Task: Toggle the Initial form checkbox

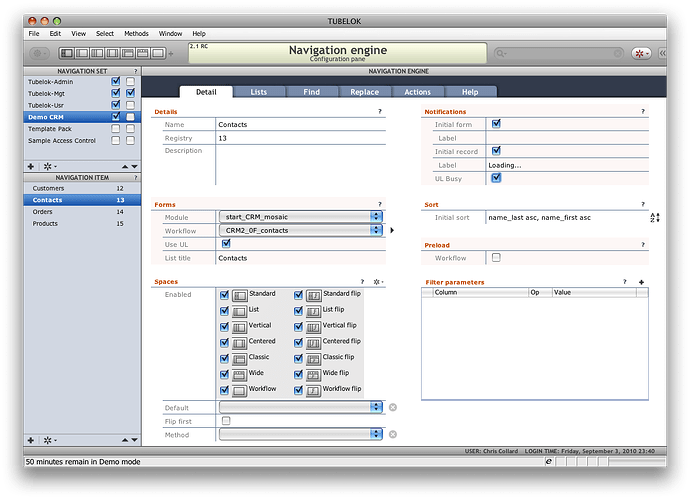Action: point(496,124)
